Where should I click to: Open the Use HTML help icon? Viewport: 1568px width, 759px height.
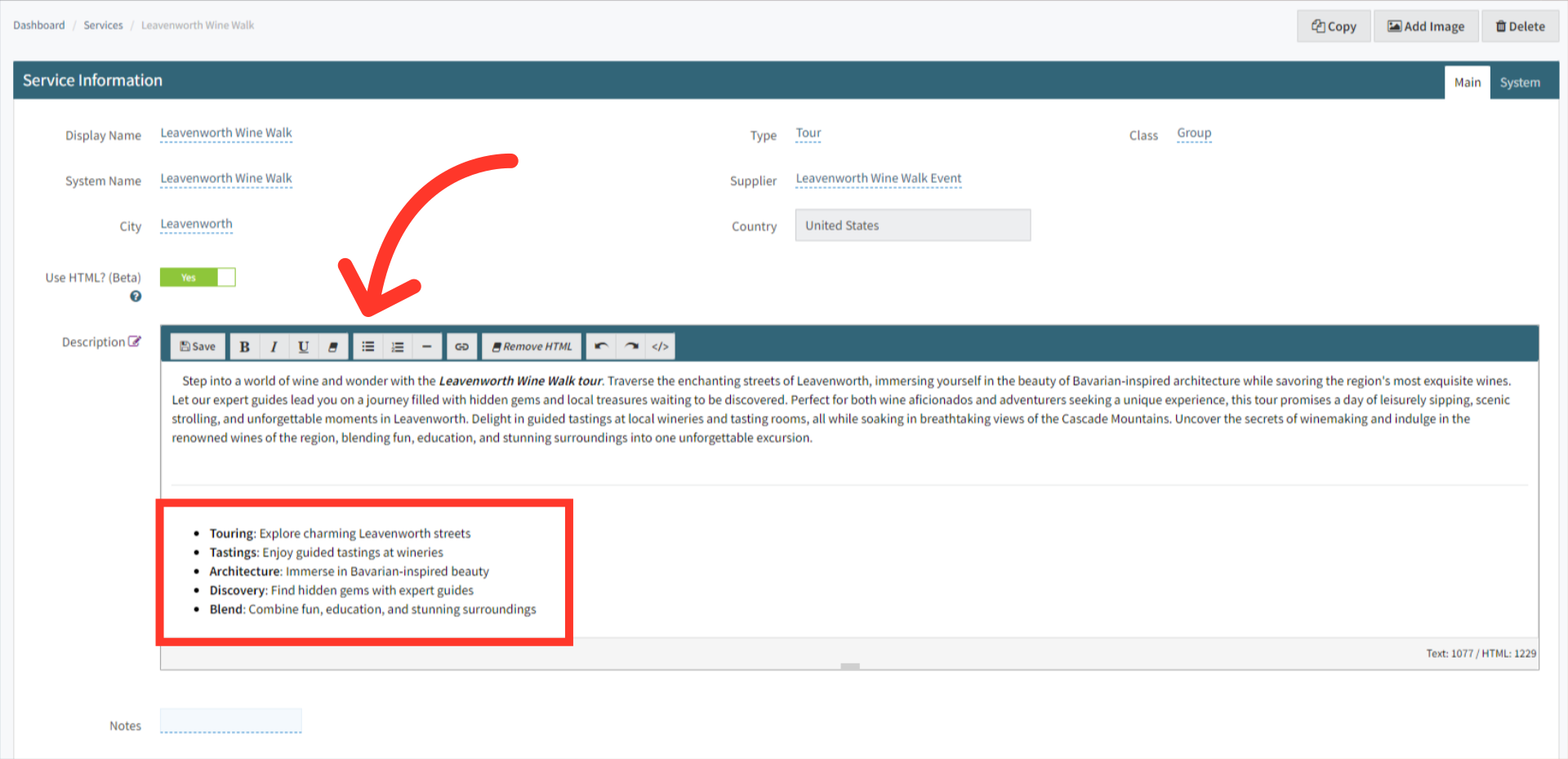click(x=136, y=297)
